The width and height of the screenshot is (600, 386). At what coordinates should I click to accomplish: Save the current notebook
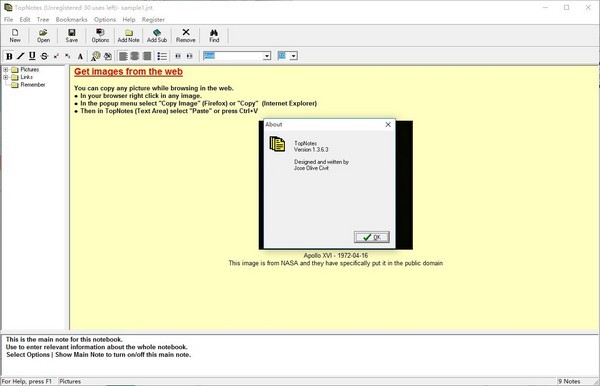pos(72,36)
